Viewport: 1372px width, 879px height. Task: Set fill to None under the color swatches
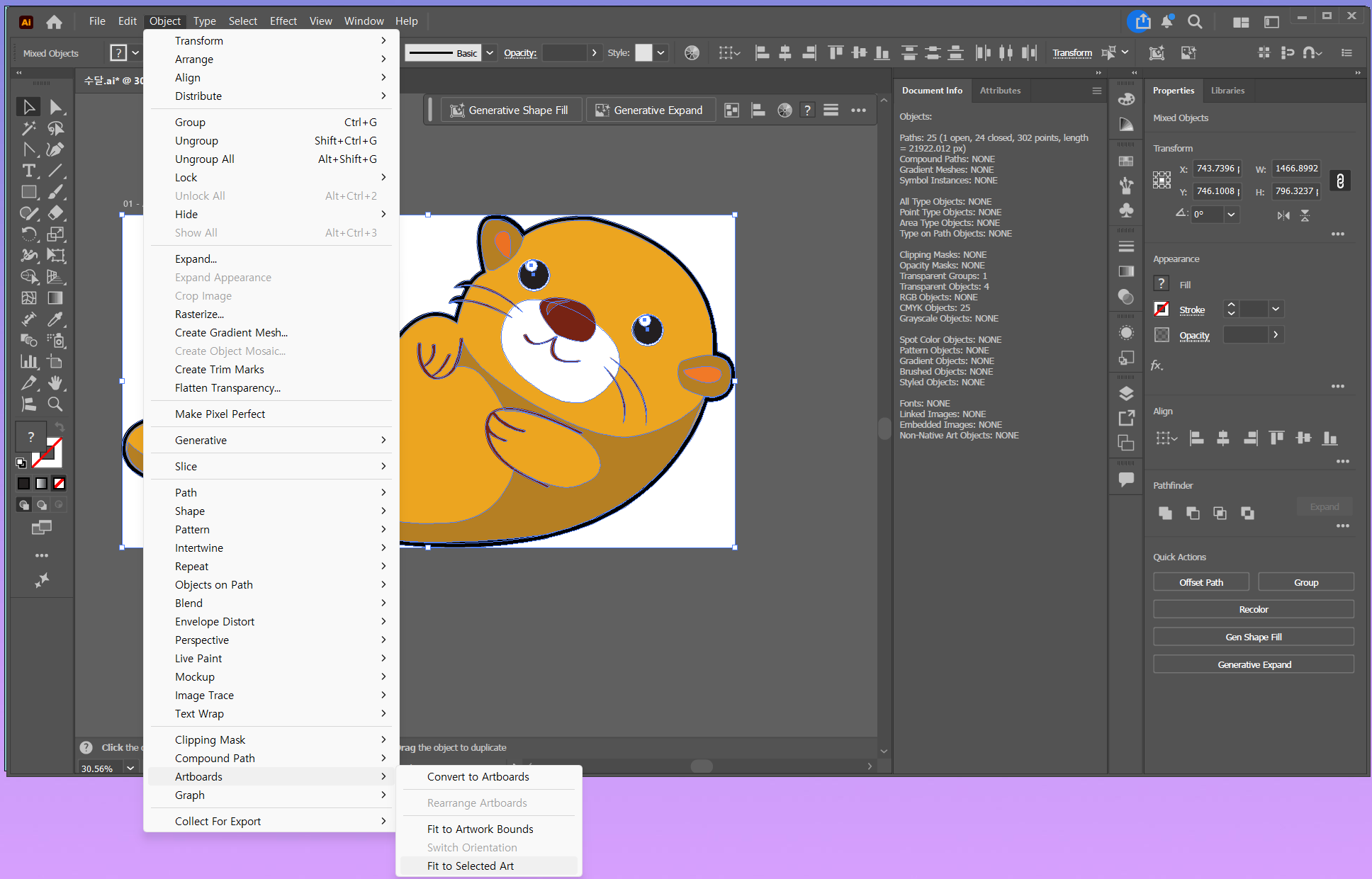click(x=60, y=484)
